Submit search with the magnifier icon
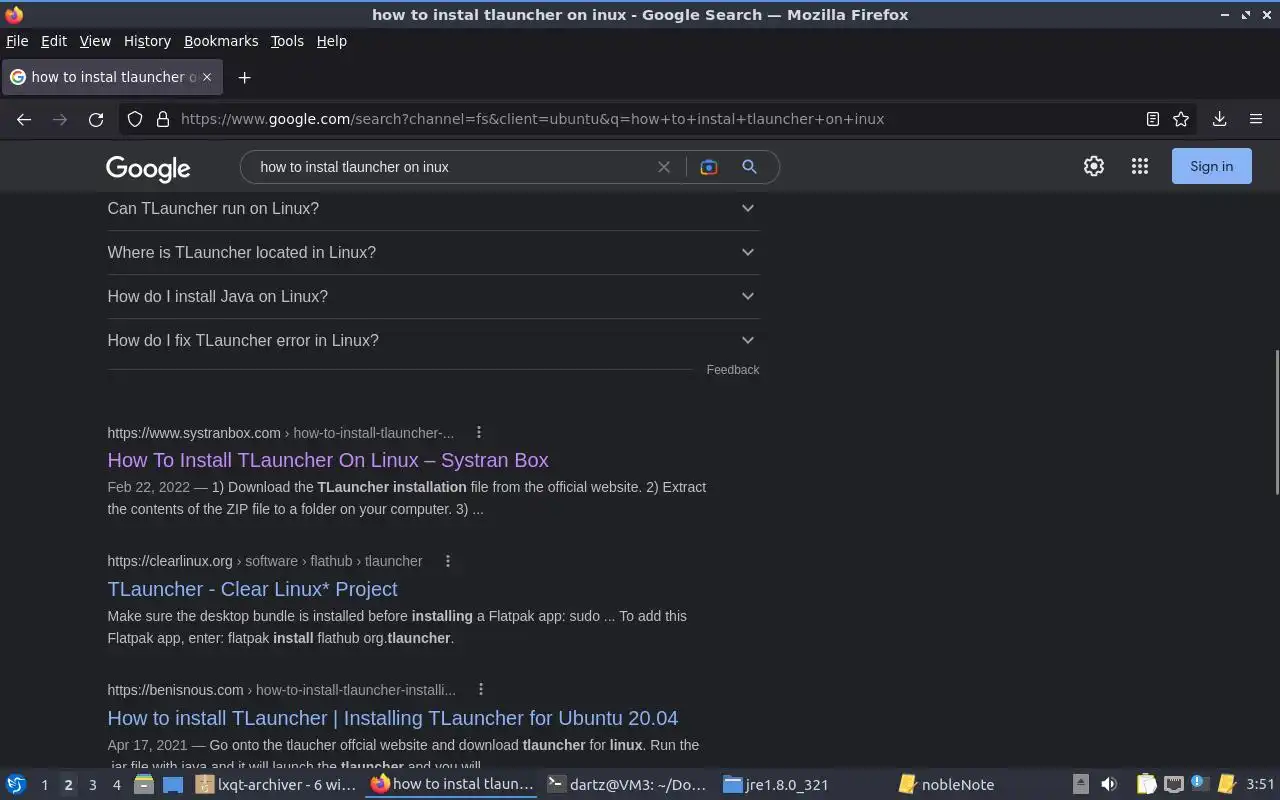This screenshot has height=800, width=1280. coord(749,167)
